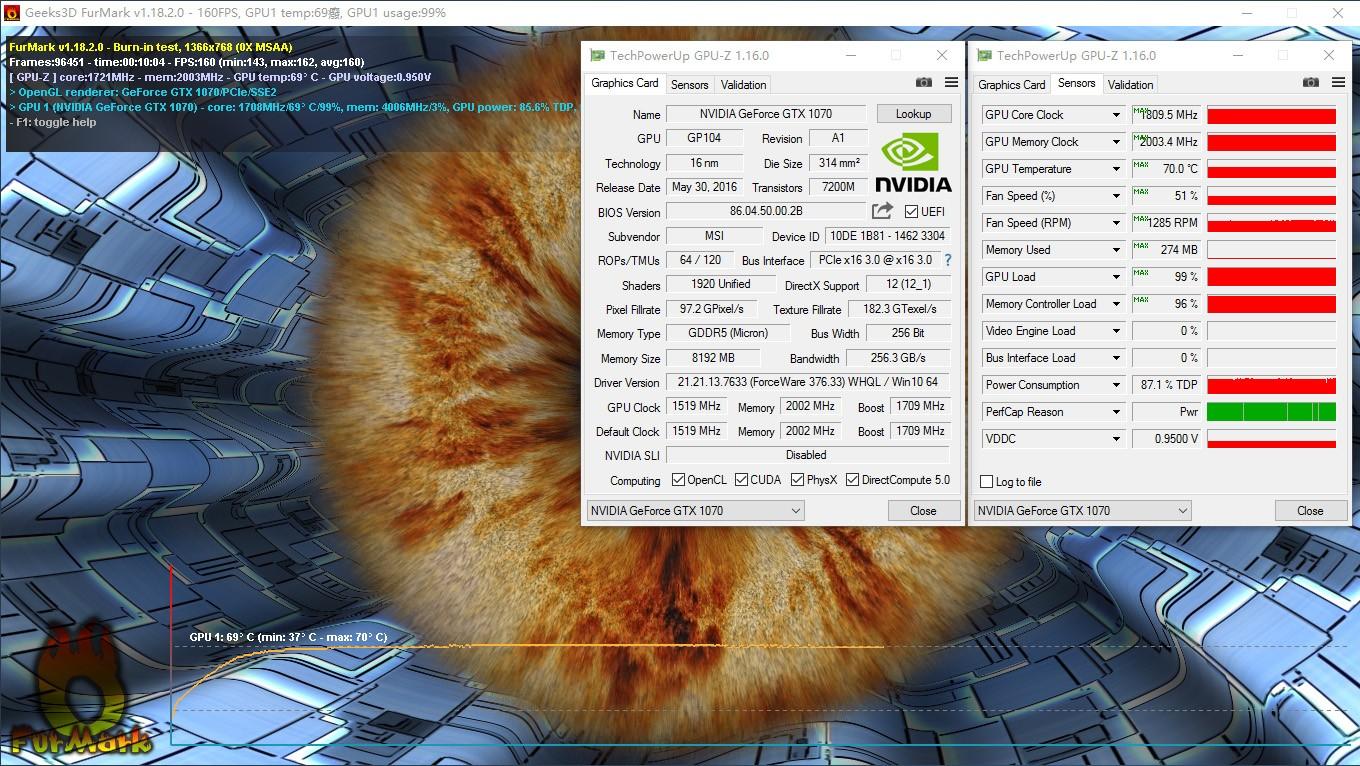This screenshot has width=1360, height=766.
Task: Click the PerfCap Reason green graph bar
Action: click(x=1271, y=412)
